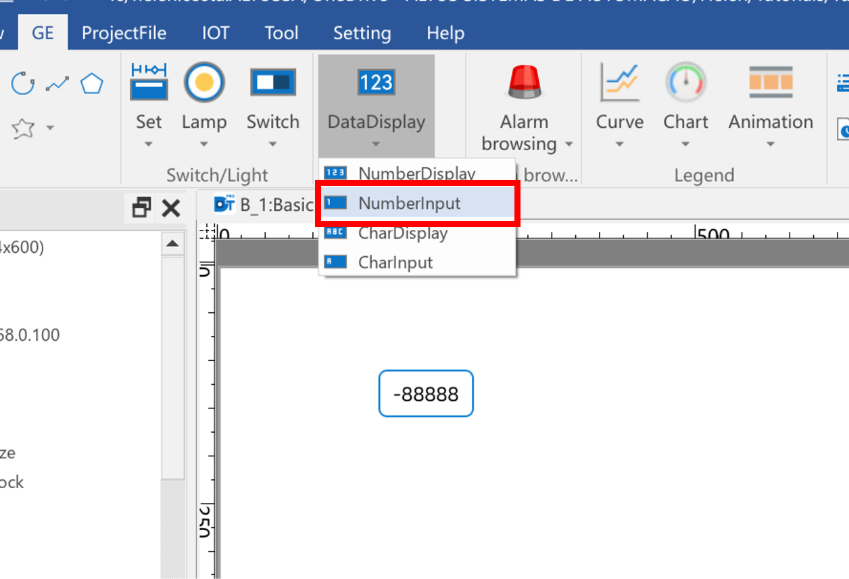The height and width of the screenshot is (579, 849).
Task: Click the DataDisplay 123 icon
Action: tap(376, 82)
